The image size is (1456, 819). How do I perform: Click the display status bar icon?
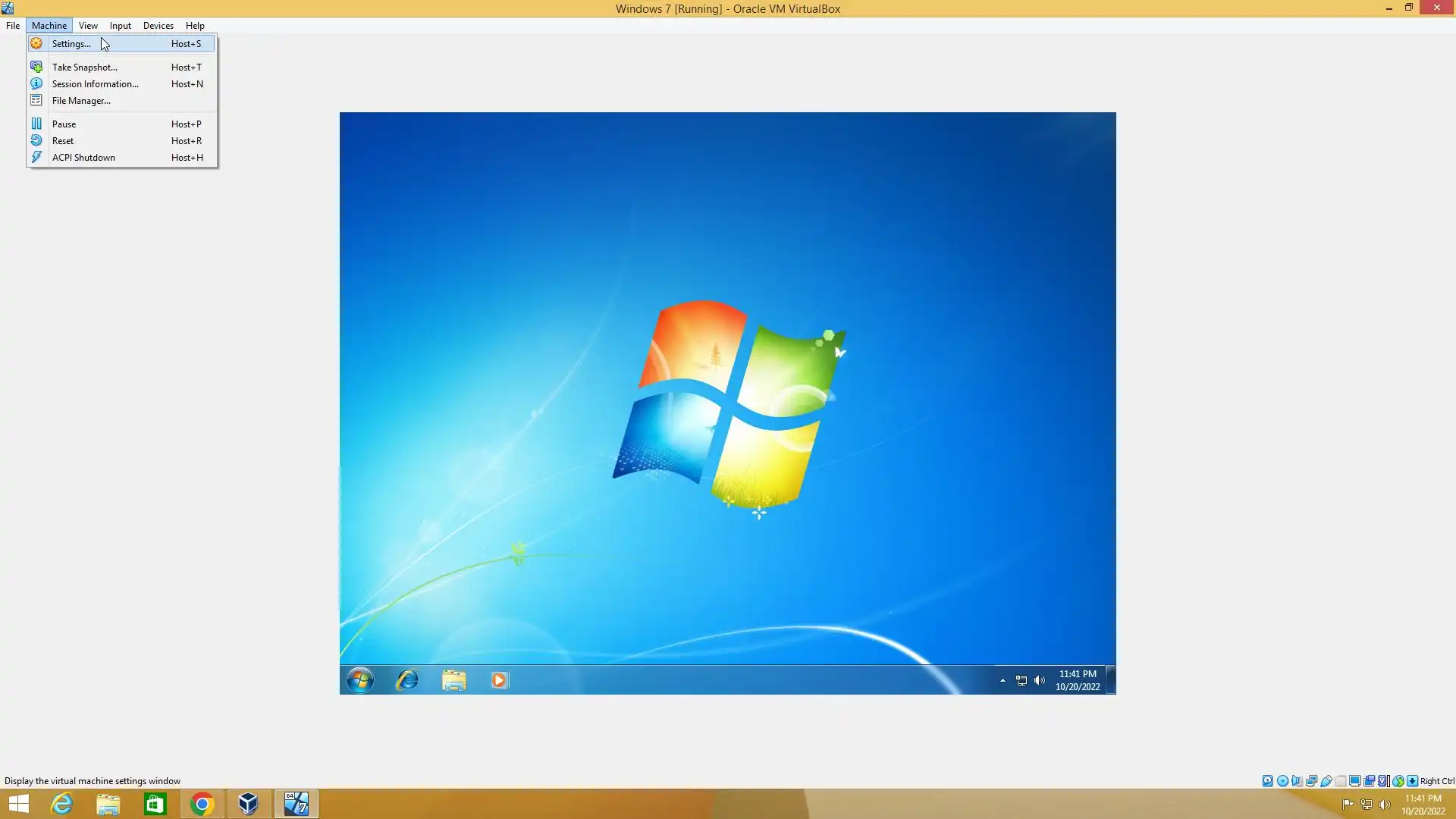[1354, 781]
